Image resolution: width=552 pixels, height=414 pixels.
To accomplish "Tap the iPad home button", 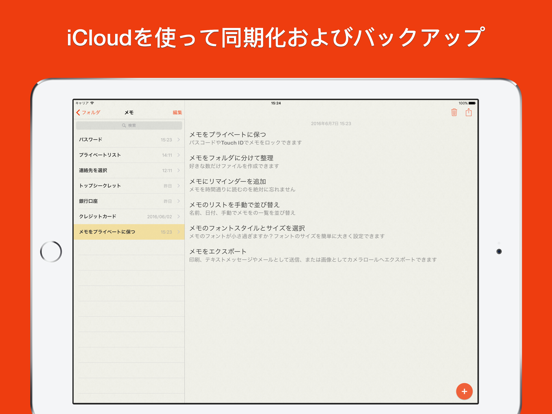I will click(51, 252).
